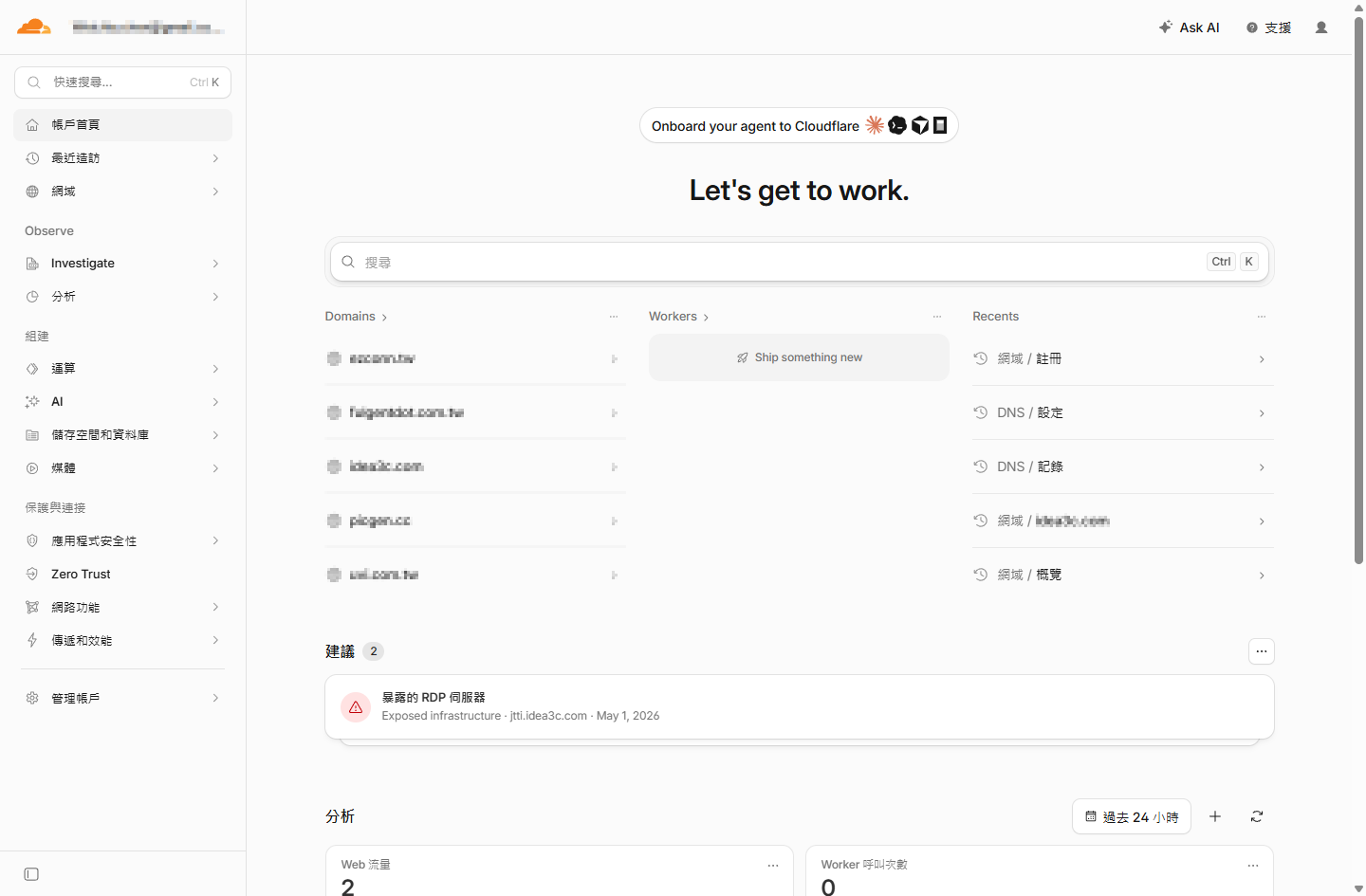
Task: Open 傳遞和效能 in the sidebar
Action: [x=123, y=641]
